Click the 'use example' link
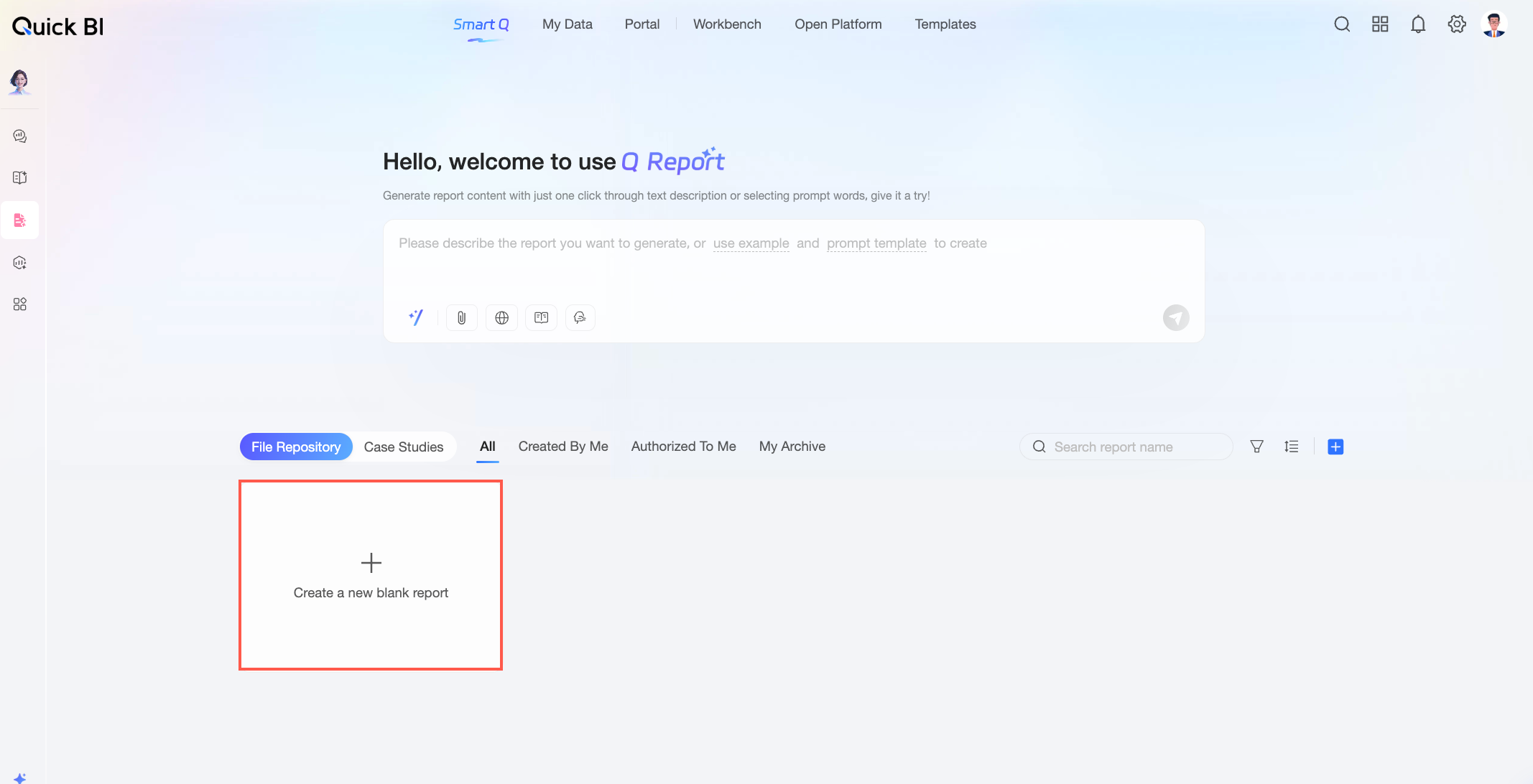This screenshot has width=1533, height=784. [x=751, y=243]
